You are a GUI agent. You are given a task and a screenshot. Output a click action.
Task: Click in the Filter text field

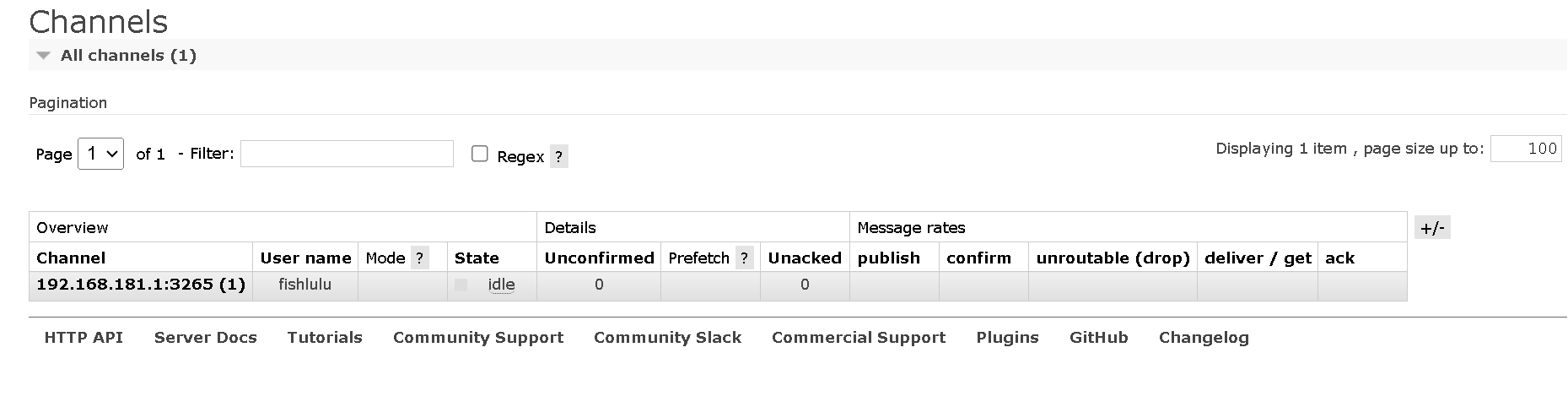347,154
